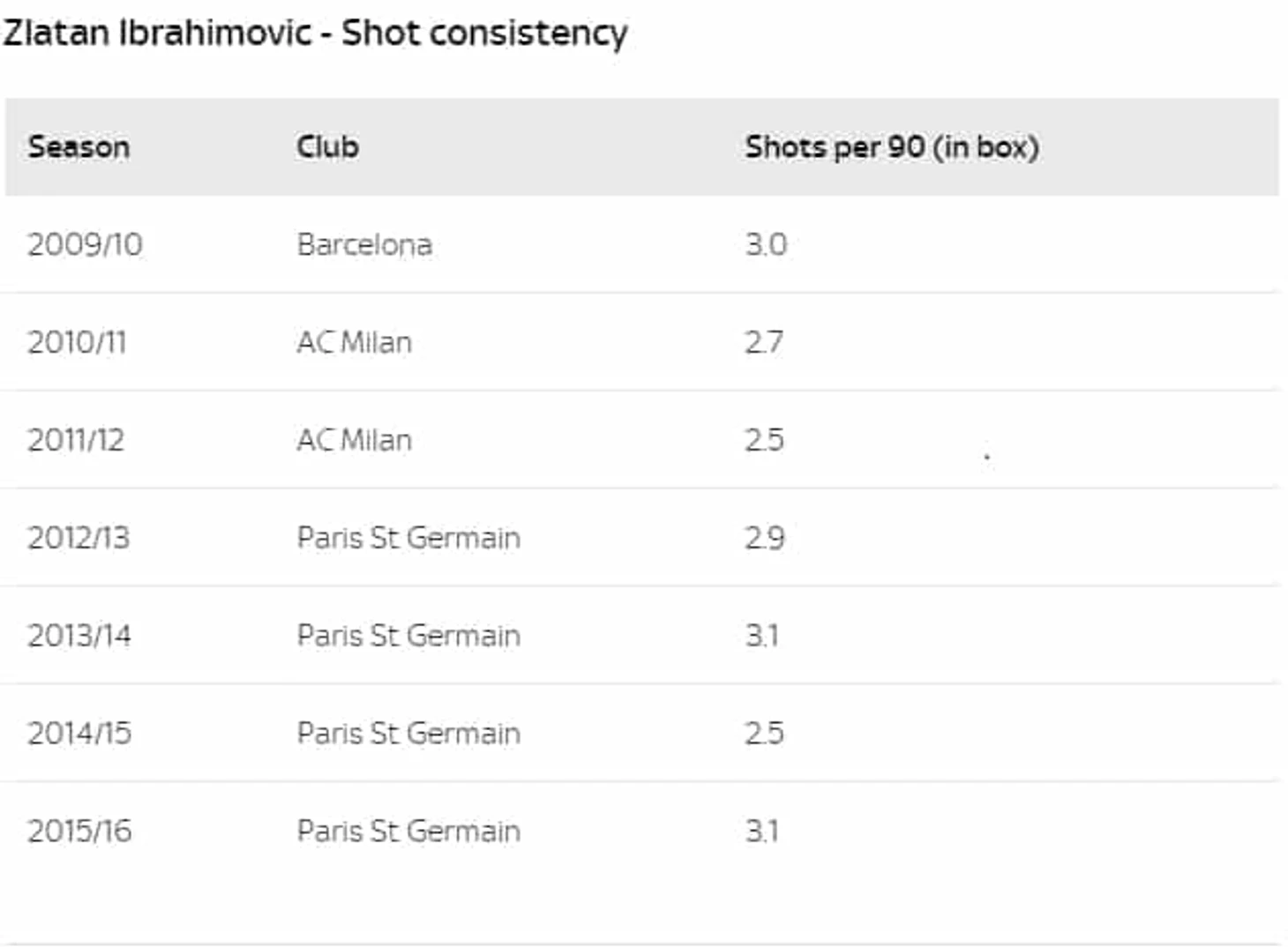
Task: Select the 2012/13 season cell
Action: [x=79, y=538]
